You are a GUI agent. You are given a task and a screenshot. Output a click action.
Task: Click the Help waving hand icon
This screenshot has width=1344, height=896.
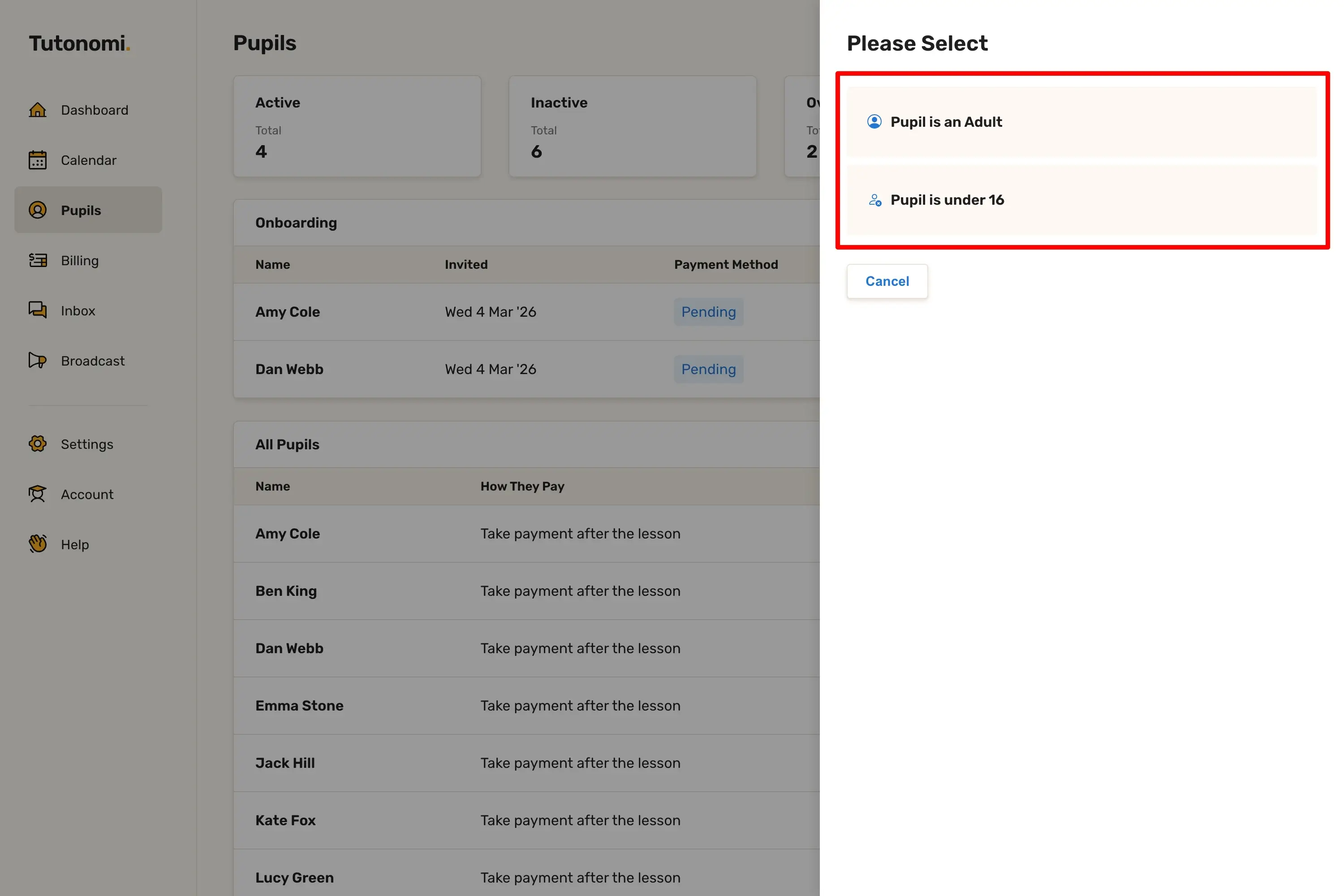[38, 544]
